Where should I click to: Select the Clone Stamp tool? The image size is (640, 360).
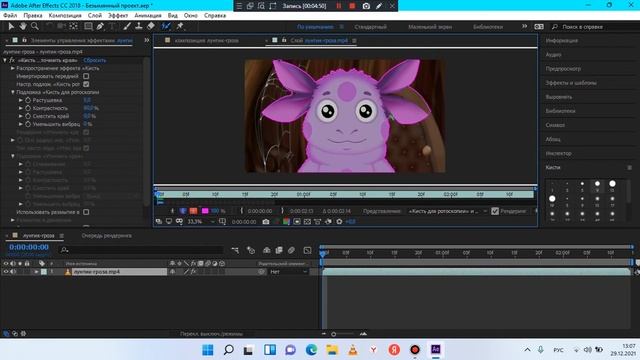[139, 26]
